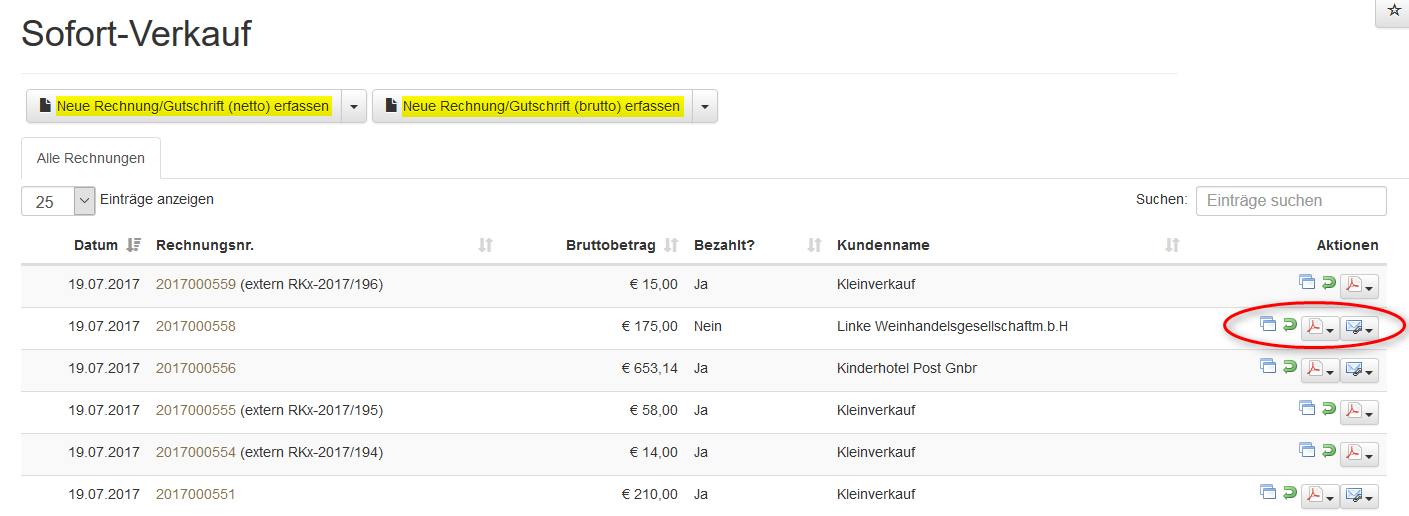Click green arrow icon for invoice 2017000555
This screenshot has height=516, width=1409.
[1329, 408]
